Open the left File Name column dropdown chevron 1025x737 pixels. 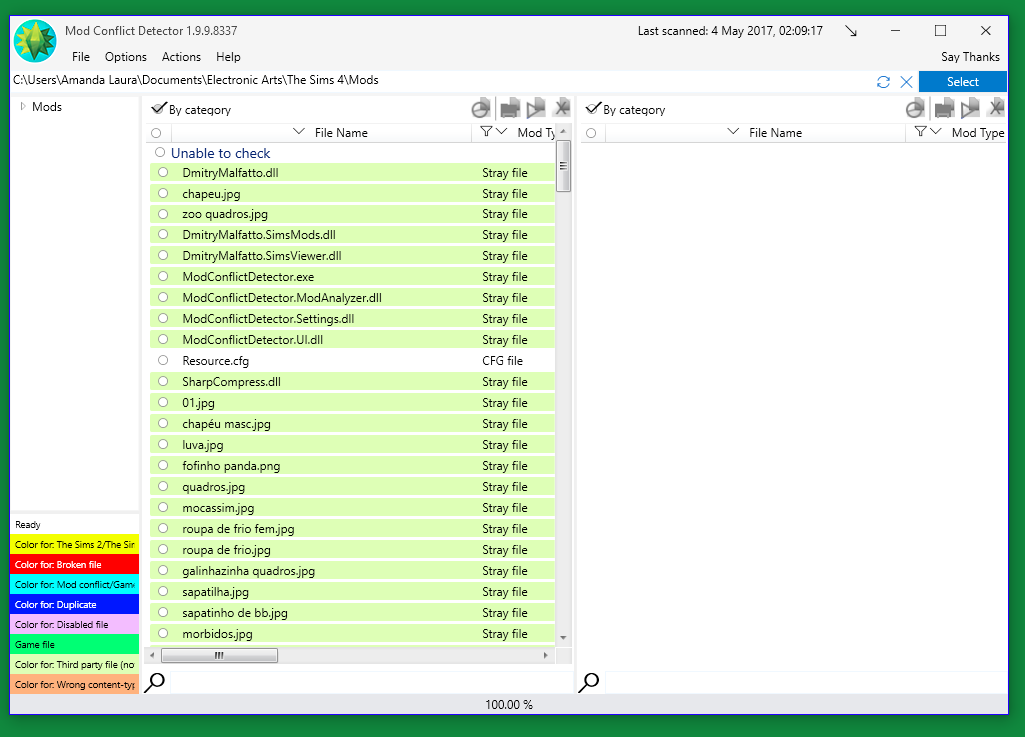(299, 131)
